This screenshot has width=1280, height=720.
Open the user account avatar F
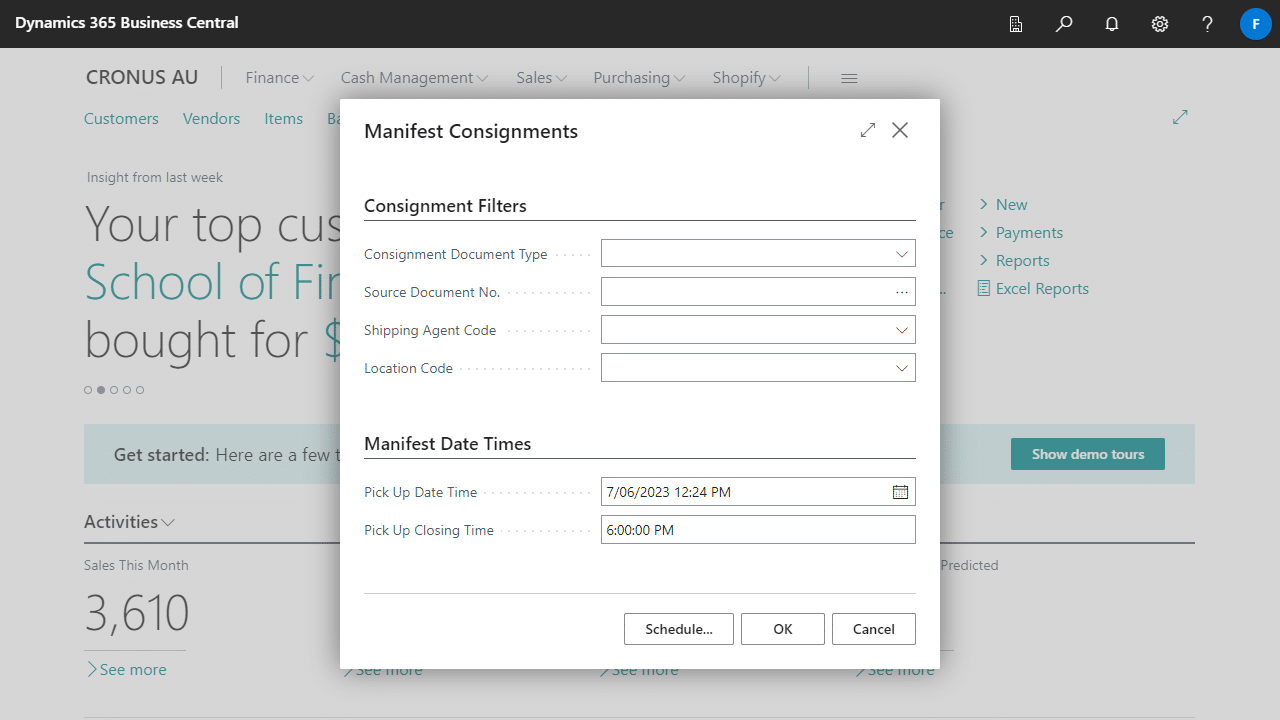[1255, 24]
